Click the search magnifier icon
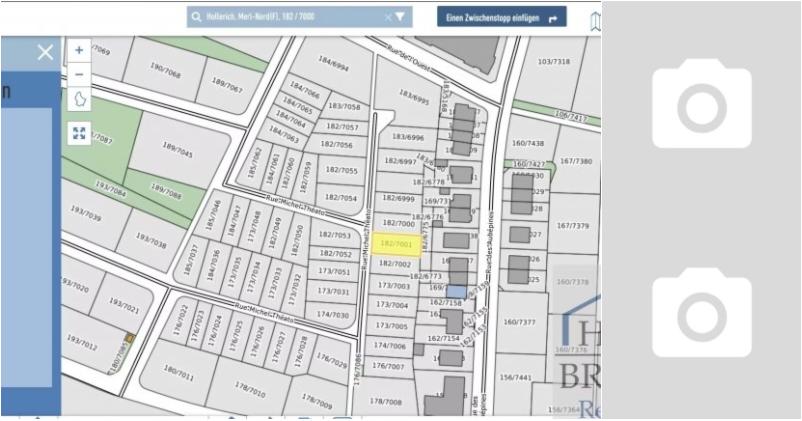Screen dimensions: 802x421 (196, 17)
